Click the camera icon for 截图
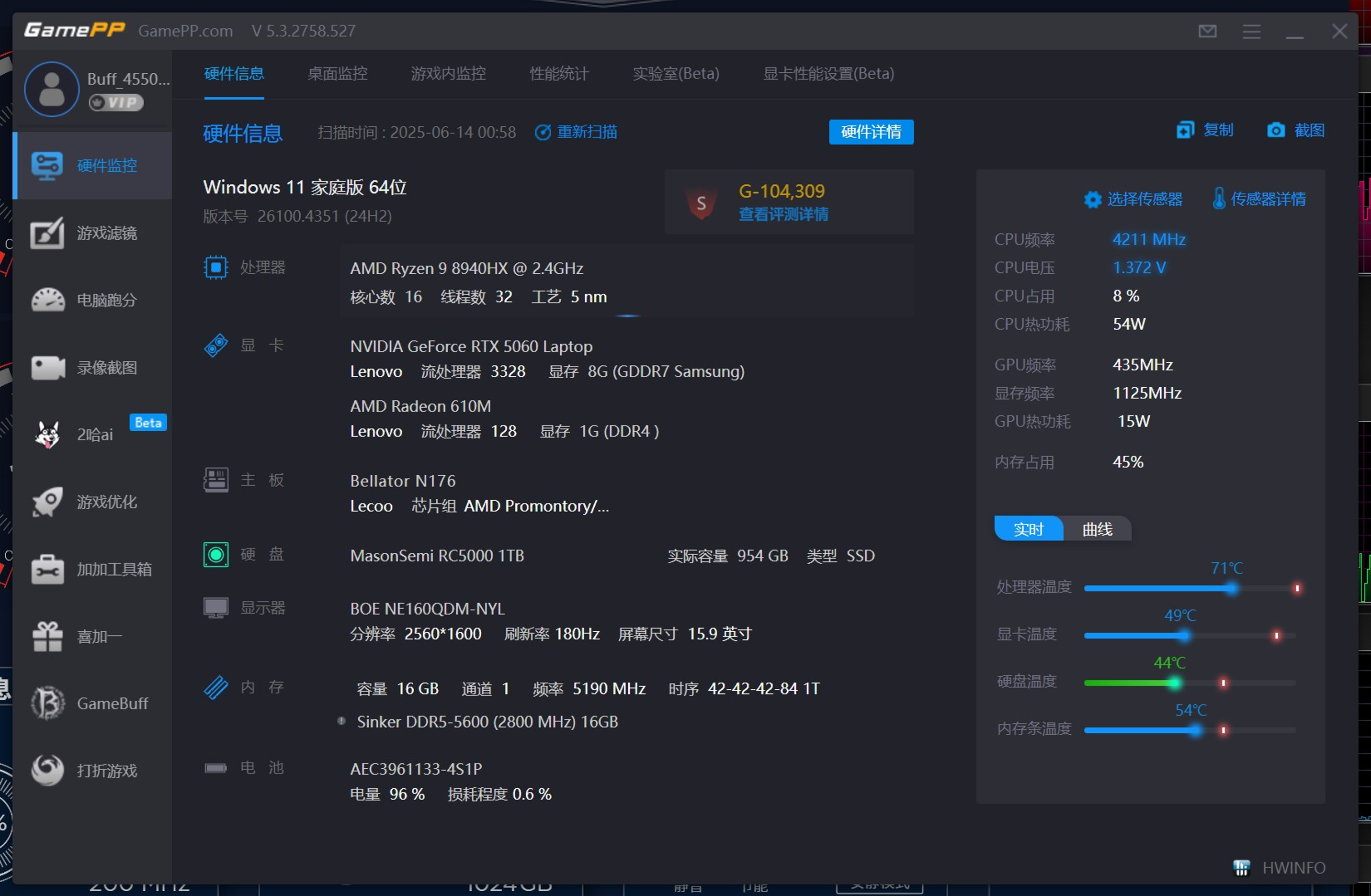This screenshot has width=1371, height=896. pyautogui.click(x=1275, y=131)
